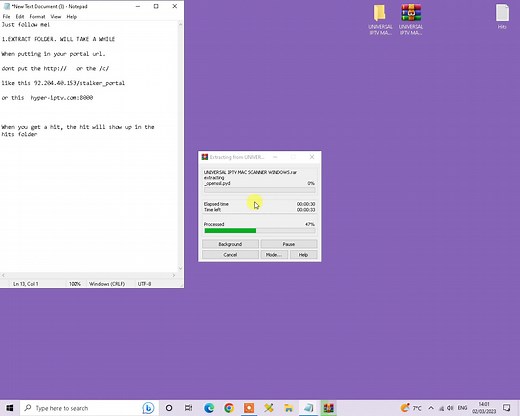Open File Explorer from the taskbar
520x416 pixels.
point(289,408)
